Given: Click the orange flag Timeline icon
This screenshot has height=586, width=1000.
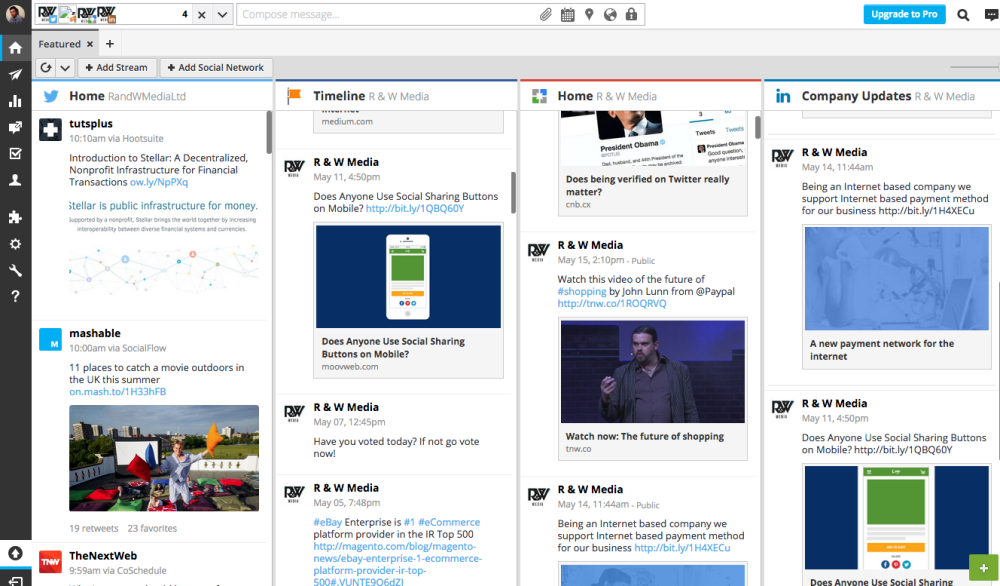Looking at the screenshot, I should (293, 96).
